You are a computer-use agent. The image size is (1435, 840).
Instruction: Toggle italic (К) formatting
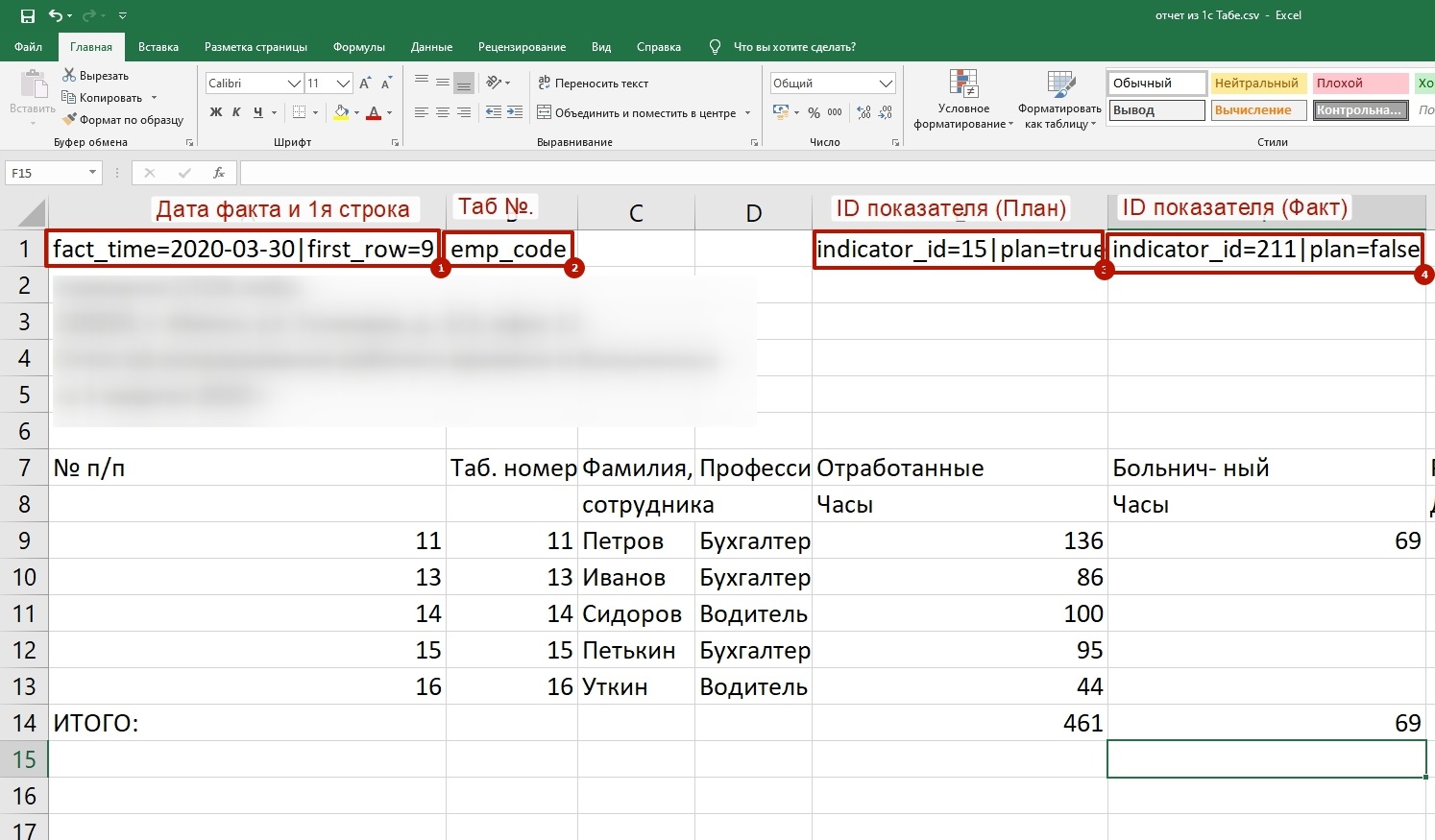click(x=236, y=112)
